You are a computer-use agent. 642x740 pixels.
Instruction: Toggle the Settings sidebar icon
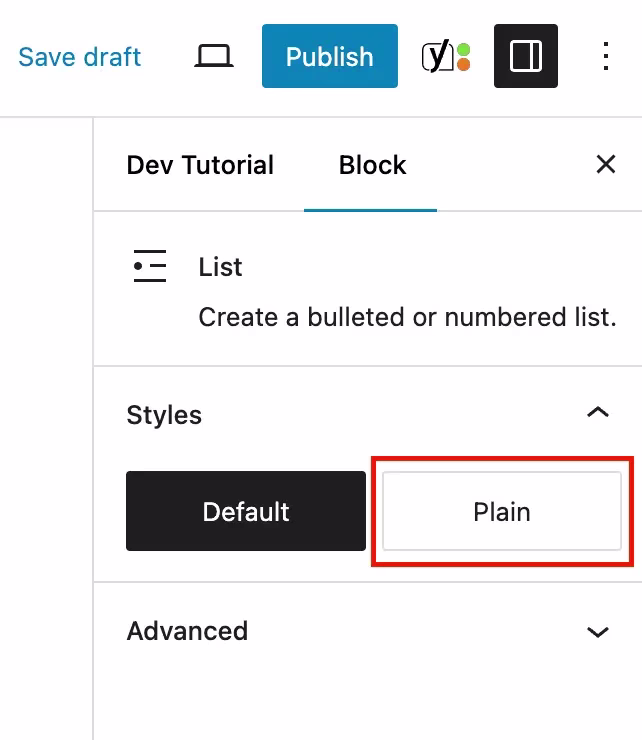click(525, 57)
